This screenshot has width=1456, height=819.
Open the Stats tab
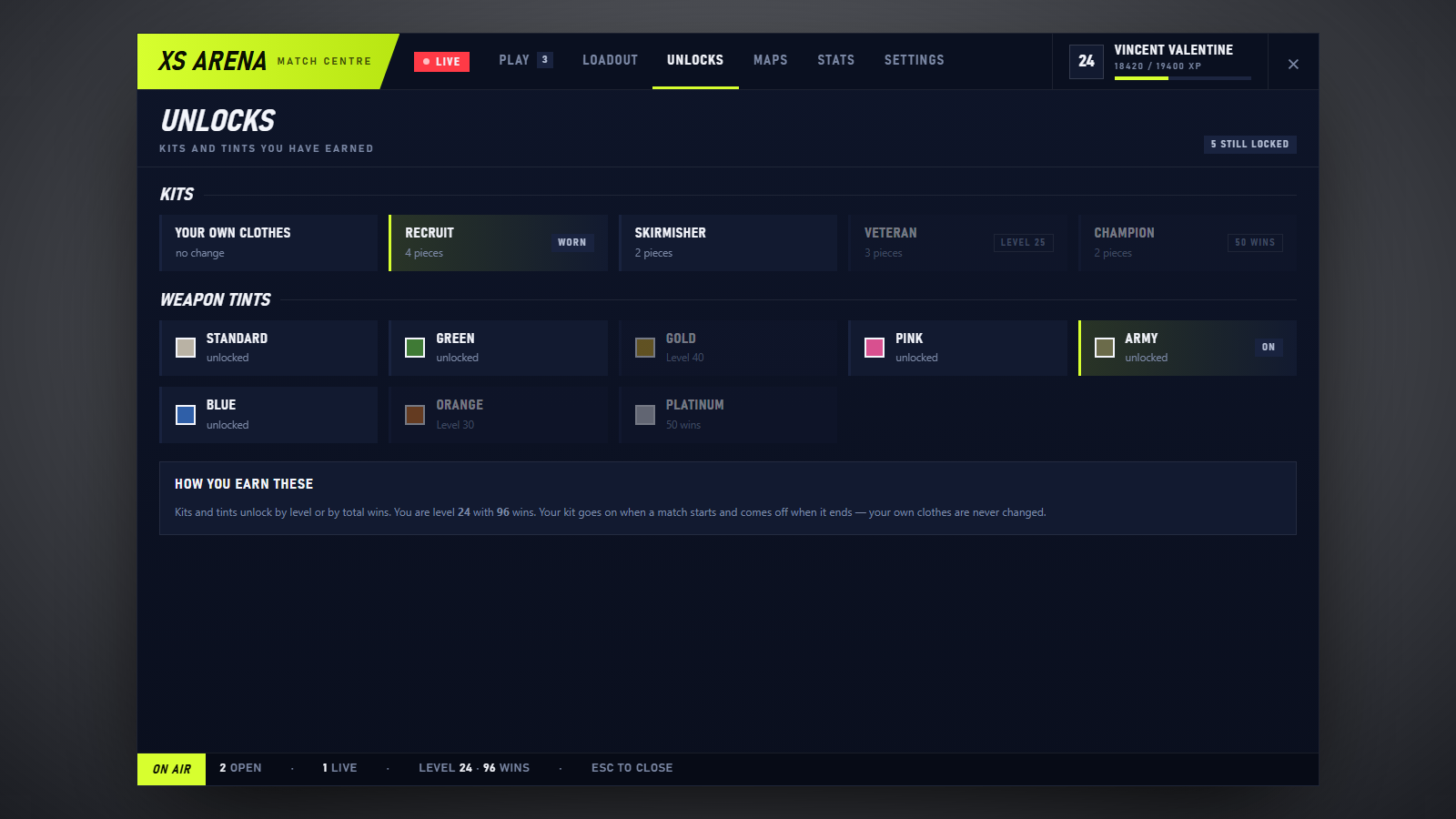pyautogui.click(x=835, y=60)
